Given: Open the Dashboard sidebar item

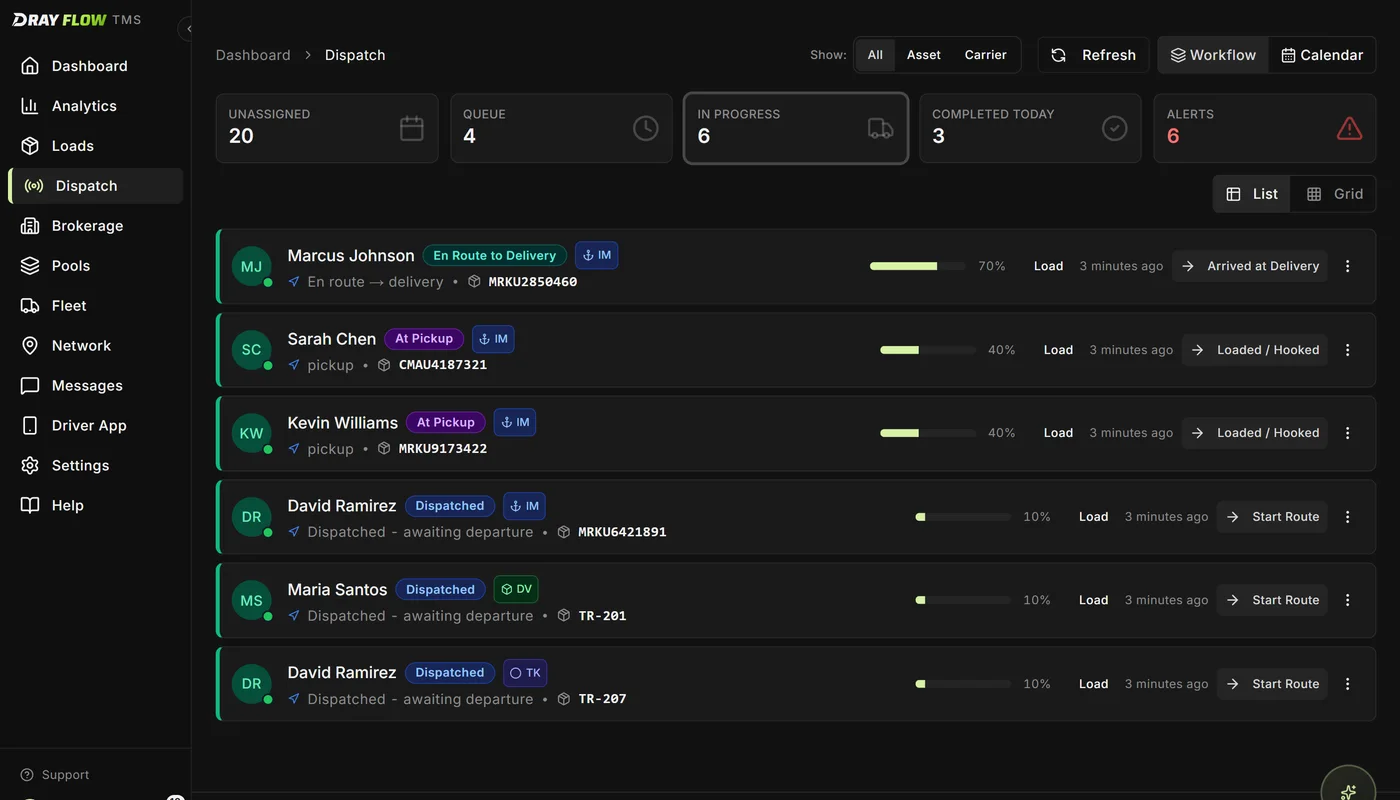Looking at the screenshot, I should click(x=95, y=66).
